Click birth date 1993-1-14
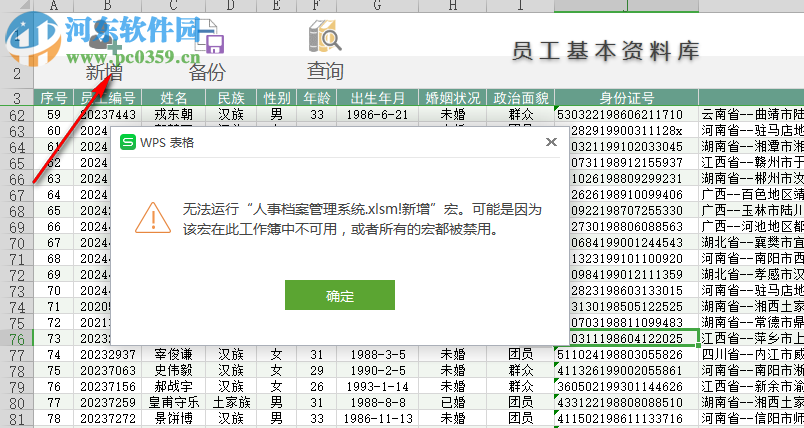The image size is (804, 428). pos(378,386)
